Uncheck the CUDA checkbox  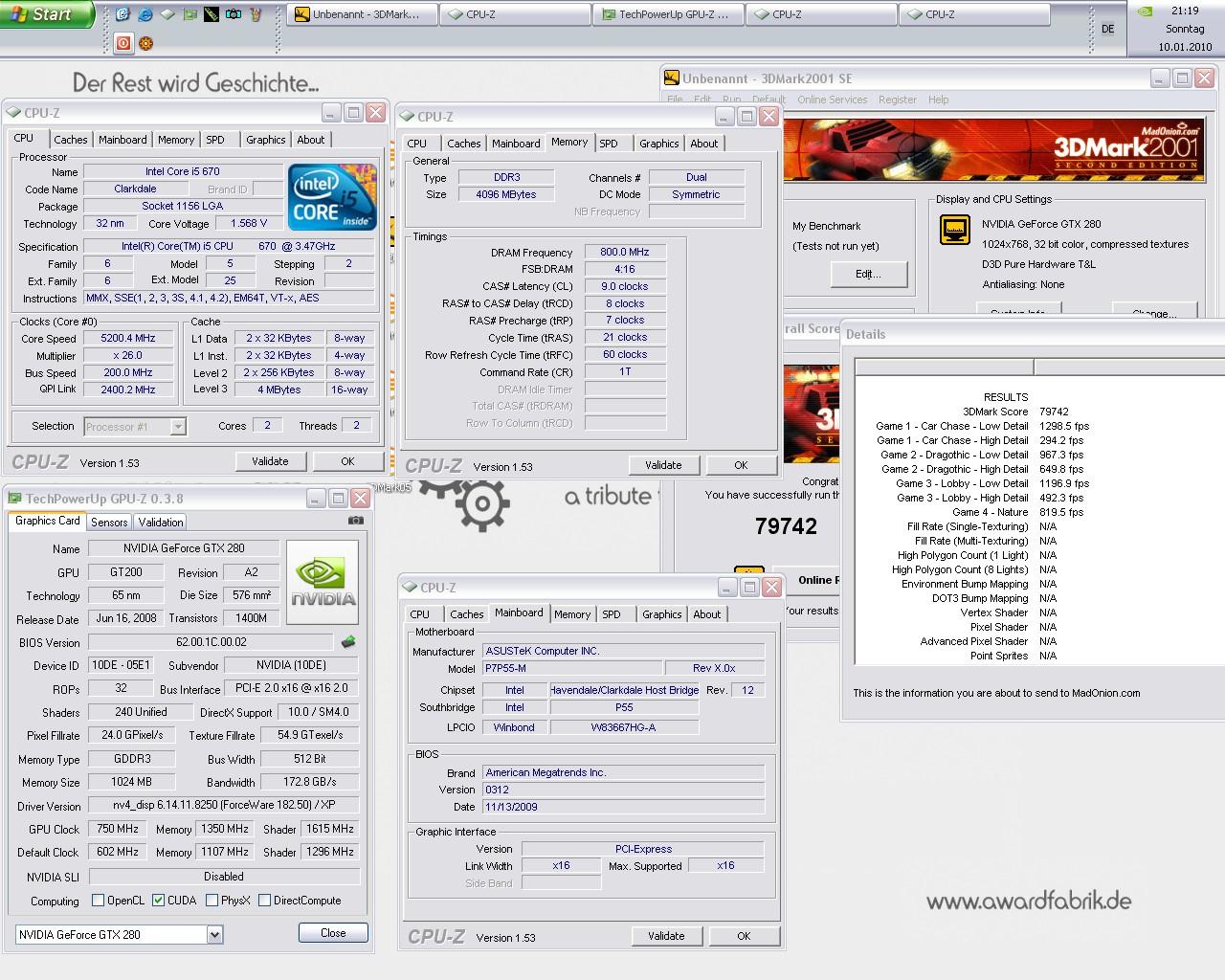159,901
